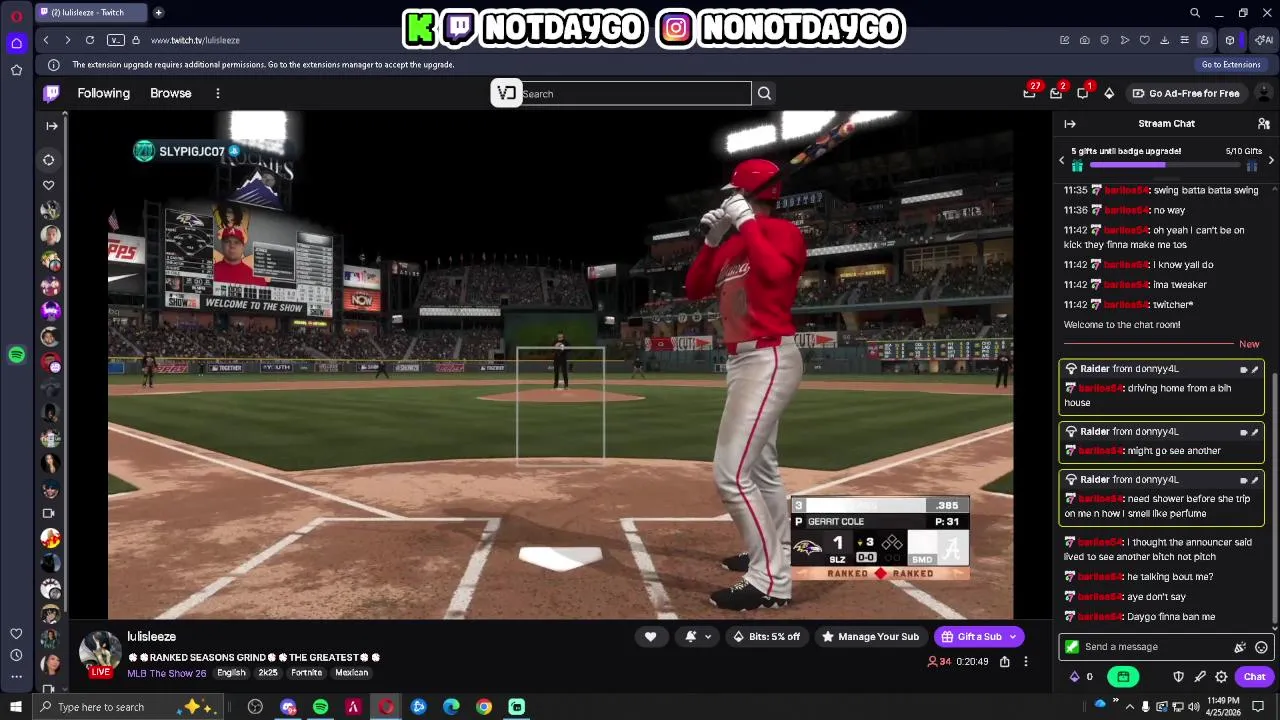Expand Gift a Sub dropdown arrow
Screen dimensions: 1280x720
1013,637
